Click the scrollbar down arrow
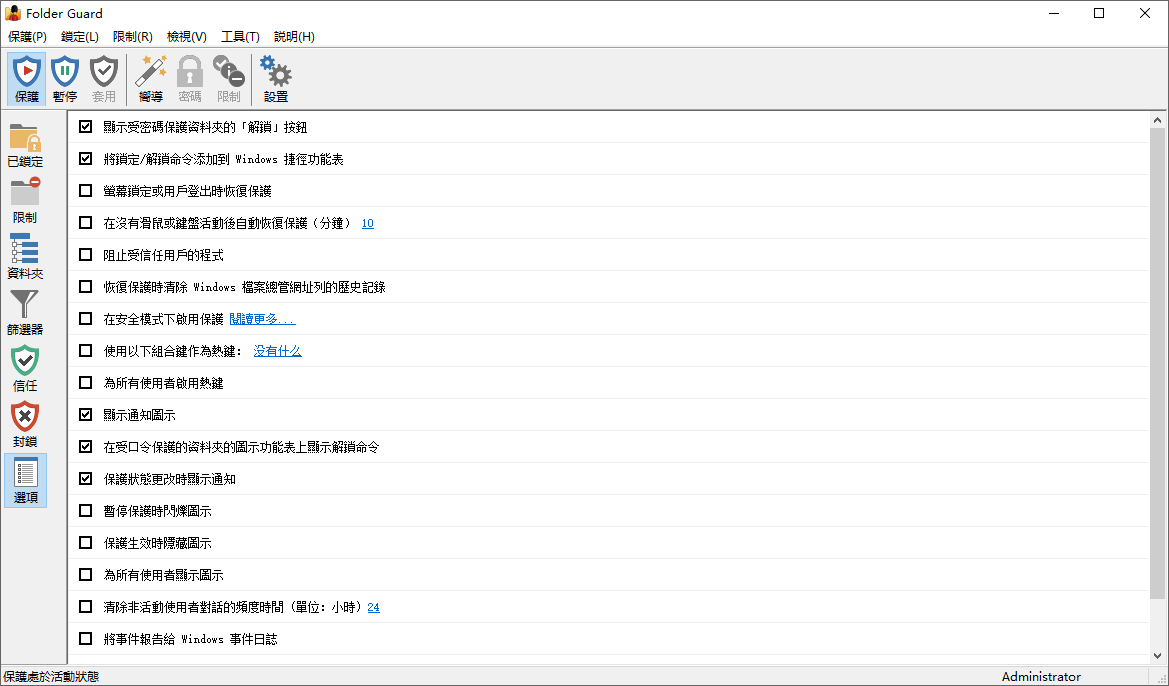Screen dimensions: 1169x686 tap(1157, 656)
